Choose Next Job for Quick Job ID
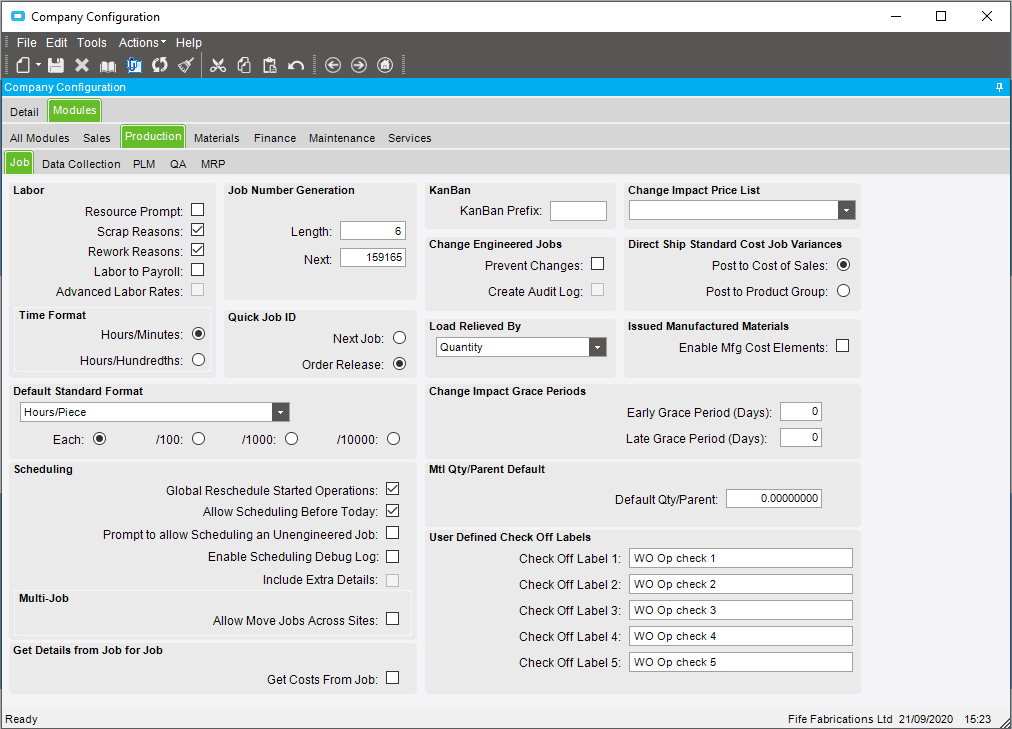Viewport: 1012px width, 729px height. click(400, 338)
